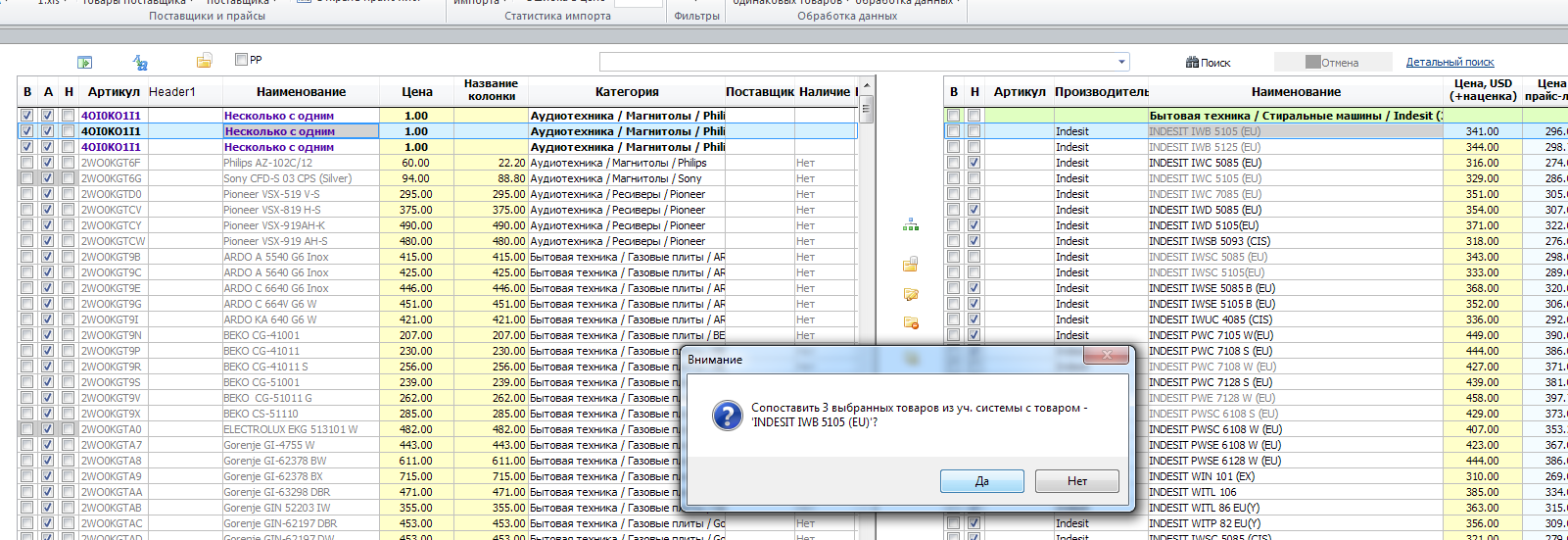The image size is (1568, 540).
Task: Sort left table by Цена column header
Action: point(416,91)
